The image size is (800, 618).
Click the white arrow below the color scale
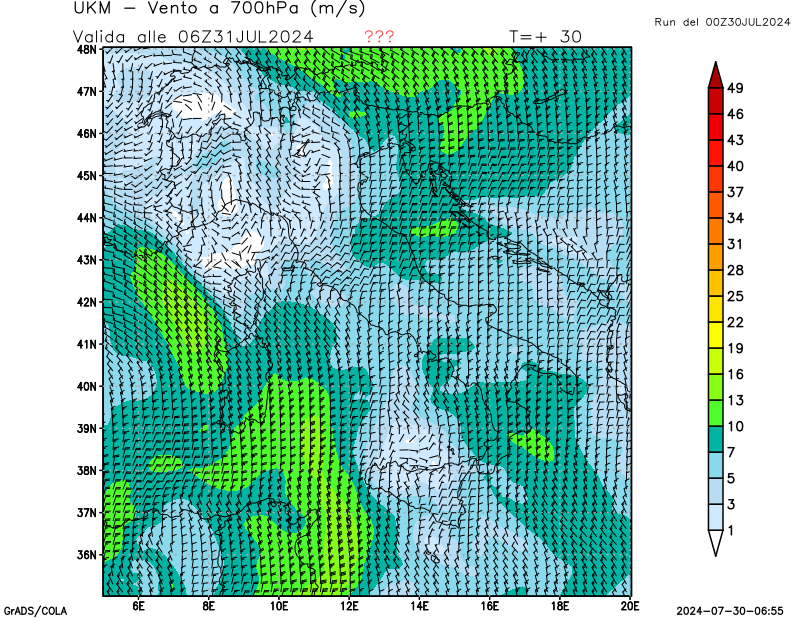715,543
